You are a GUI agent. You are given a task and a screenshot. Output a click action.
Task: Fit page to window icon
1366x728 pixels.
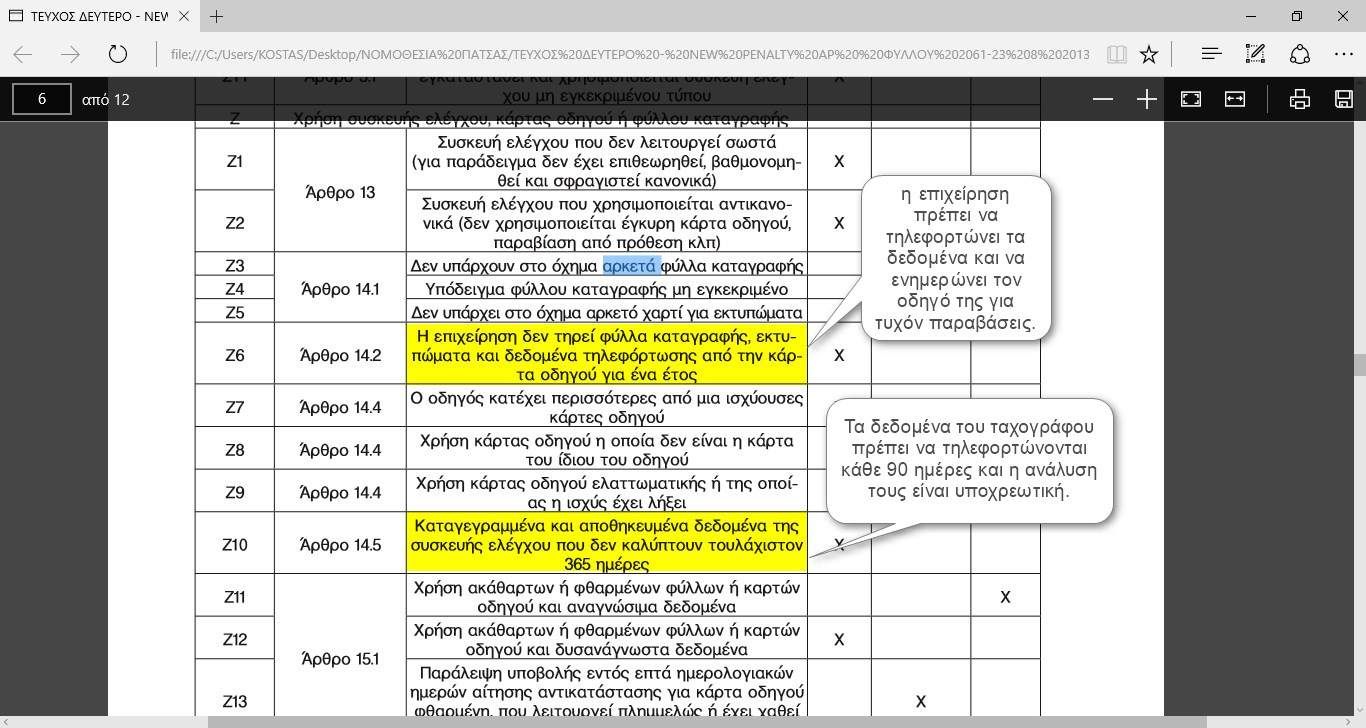(x=1191, y=99)
